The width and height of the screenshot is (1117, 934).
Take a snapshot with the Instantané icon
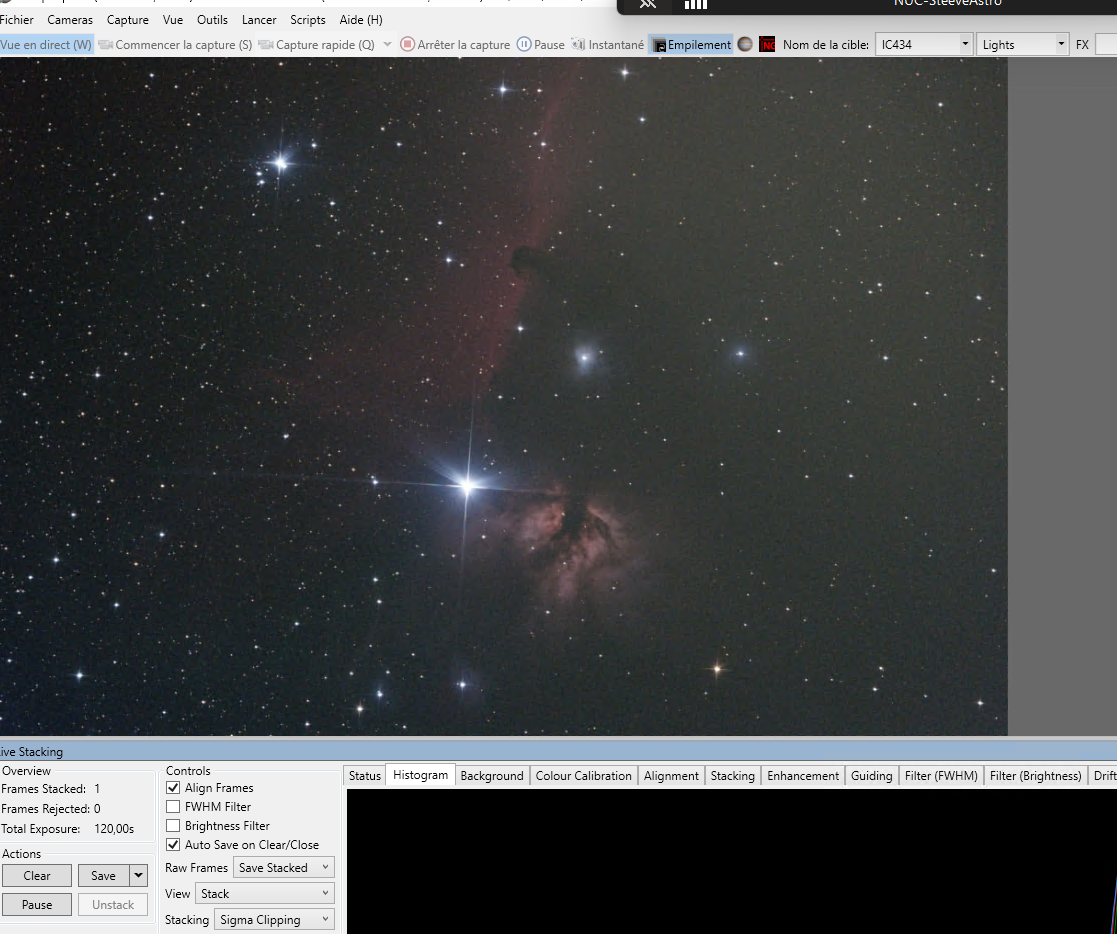pos(579,45)
